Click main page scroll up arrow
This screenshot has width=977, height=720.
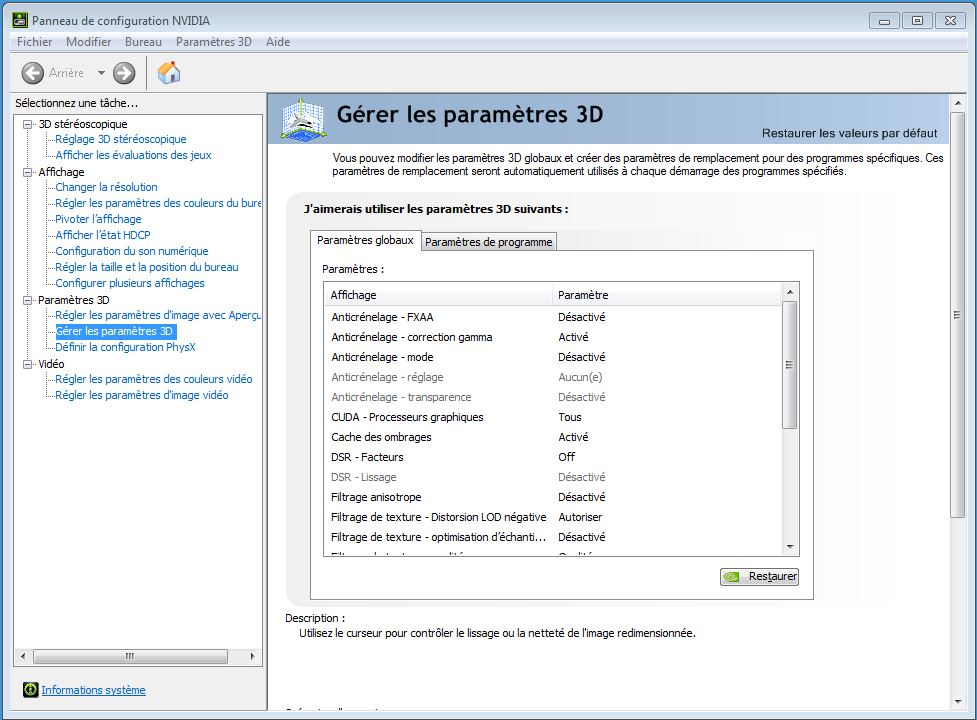click(958, 102)
